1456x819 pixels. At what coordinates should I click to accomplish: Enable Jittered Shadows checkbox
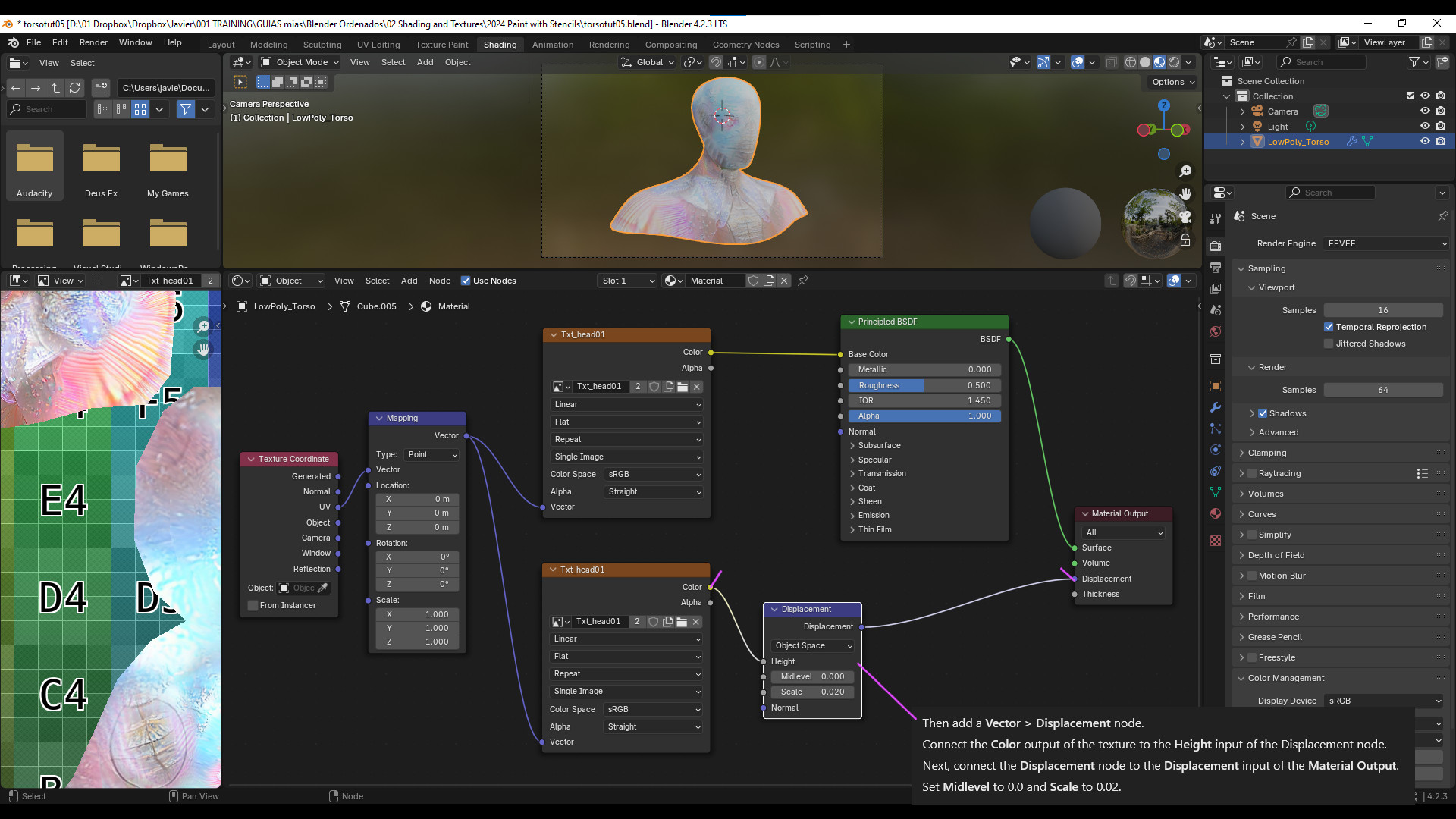[1329, 344]
